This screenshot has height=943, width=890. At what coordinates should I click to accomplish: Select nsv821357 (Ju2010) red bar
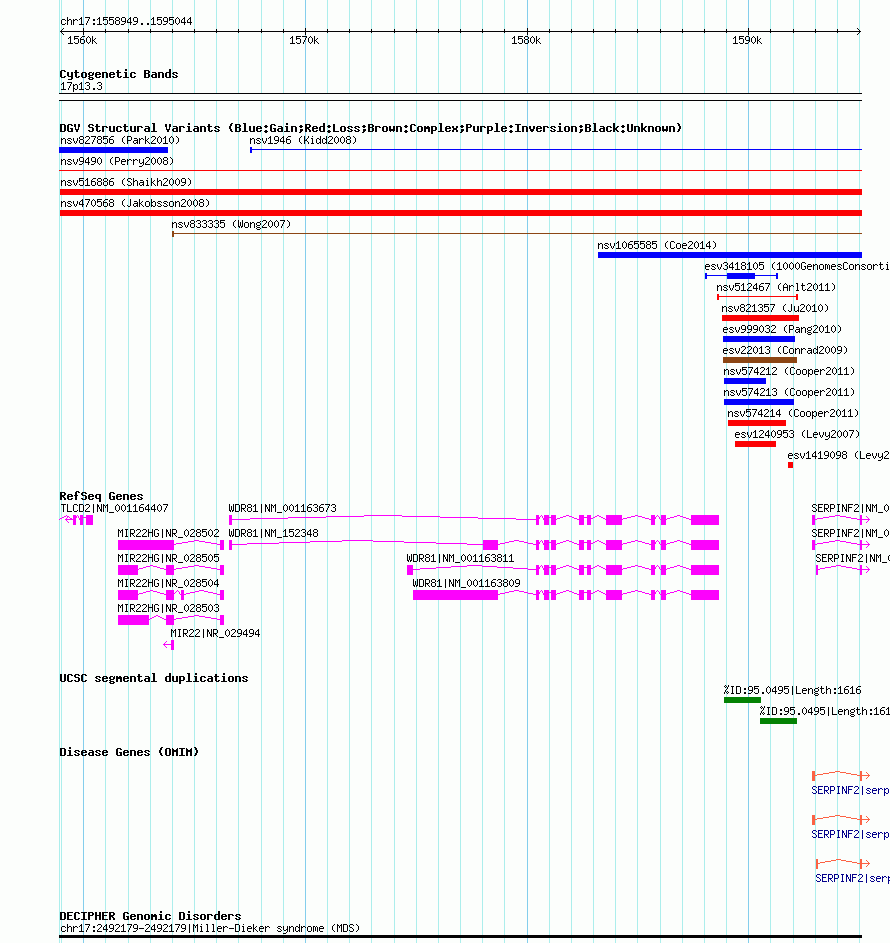760,318
